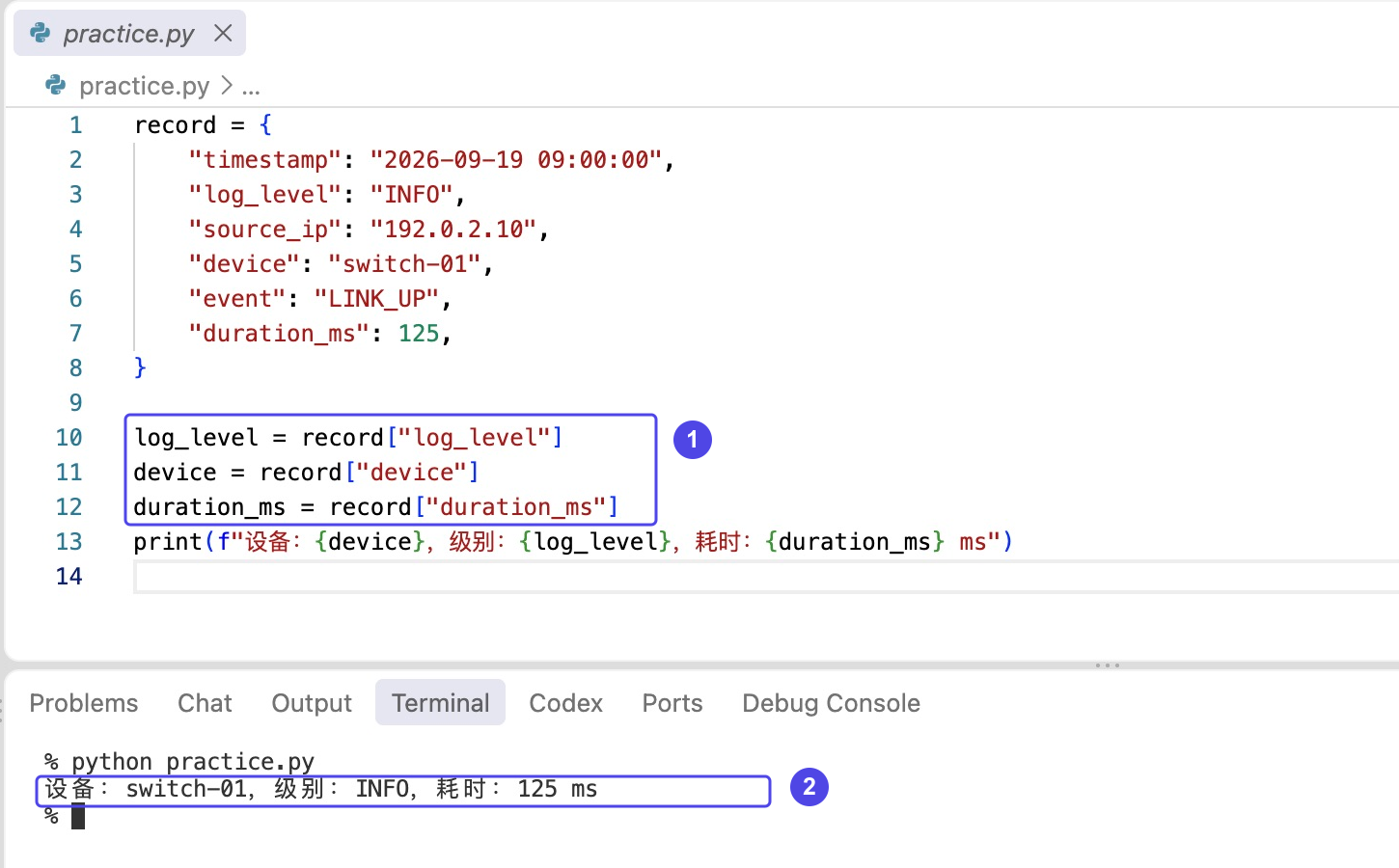Screen dimensions: 1399x868
Task: Switch to the Chat panel tab
Action: tap(205, 703)
